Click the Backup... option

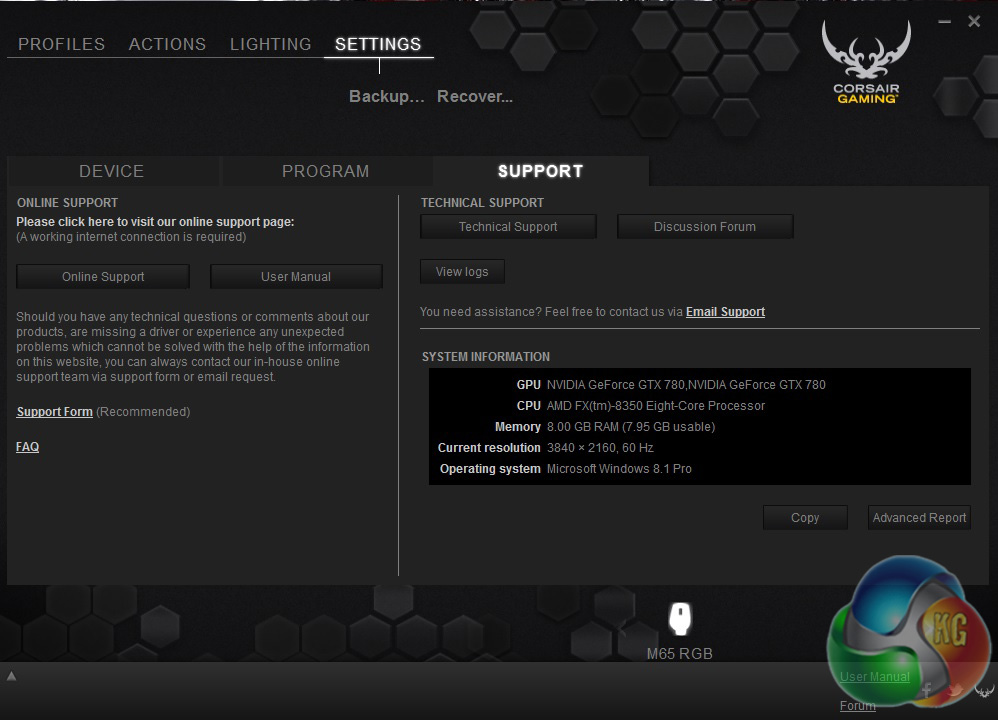tap(386, 96)
